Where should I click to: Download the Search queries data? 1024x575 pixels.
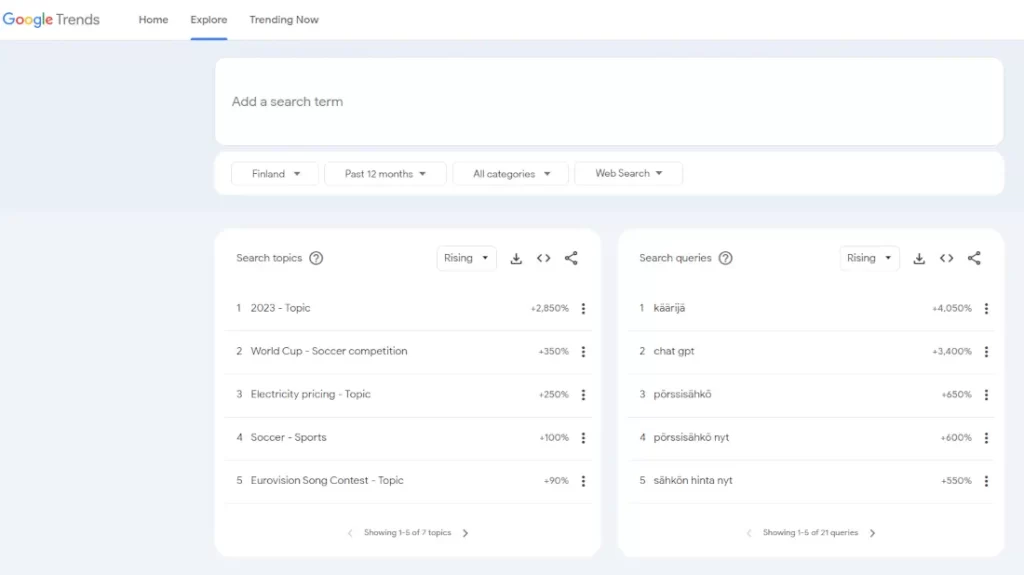(919, 258)
